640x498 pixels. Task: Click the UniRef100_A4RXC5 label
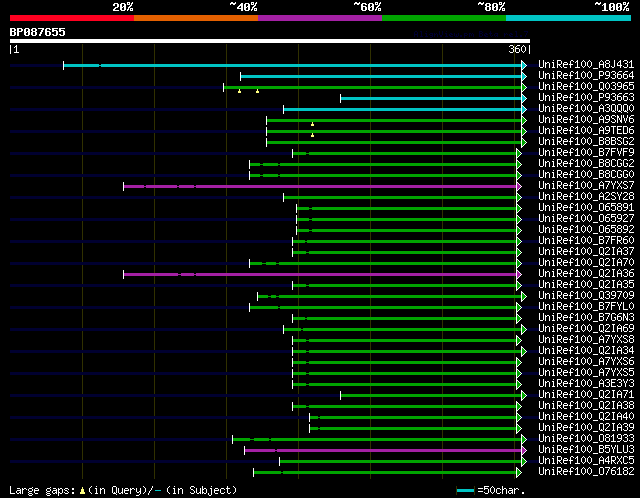pos(586,461)
